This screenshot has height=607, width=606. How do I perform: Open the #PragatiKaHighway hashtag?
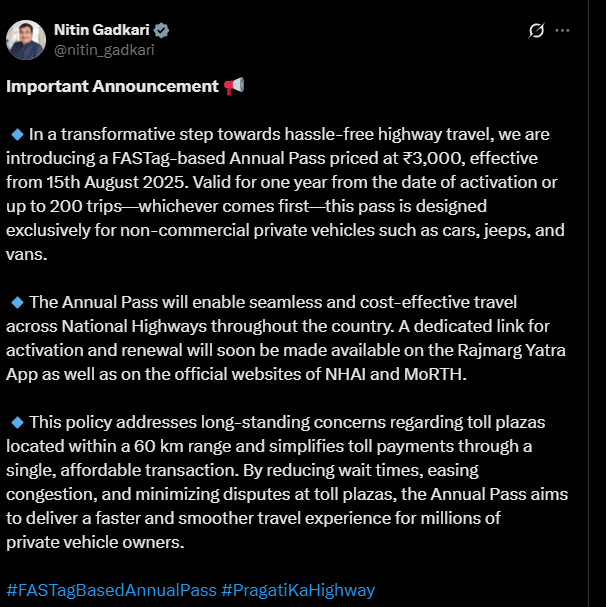(298, 590)
